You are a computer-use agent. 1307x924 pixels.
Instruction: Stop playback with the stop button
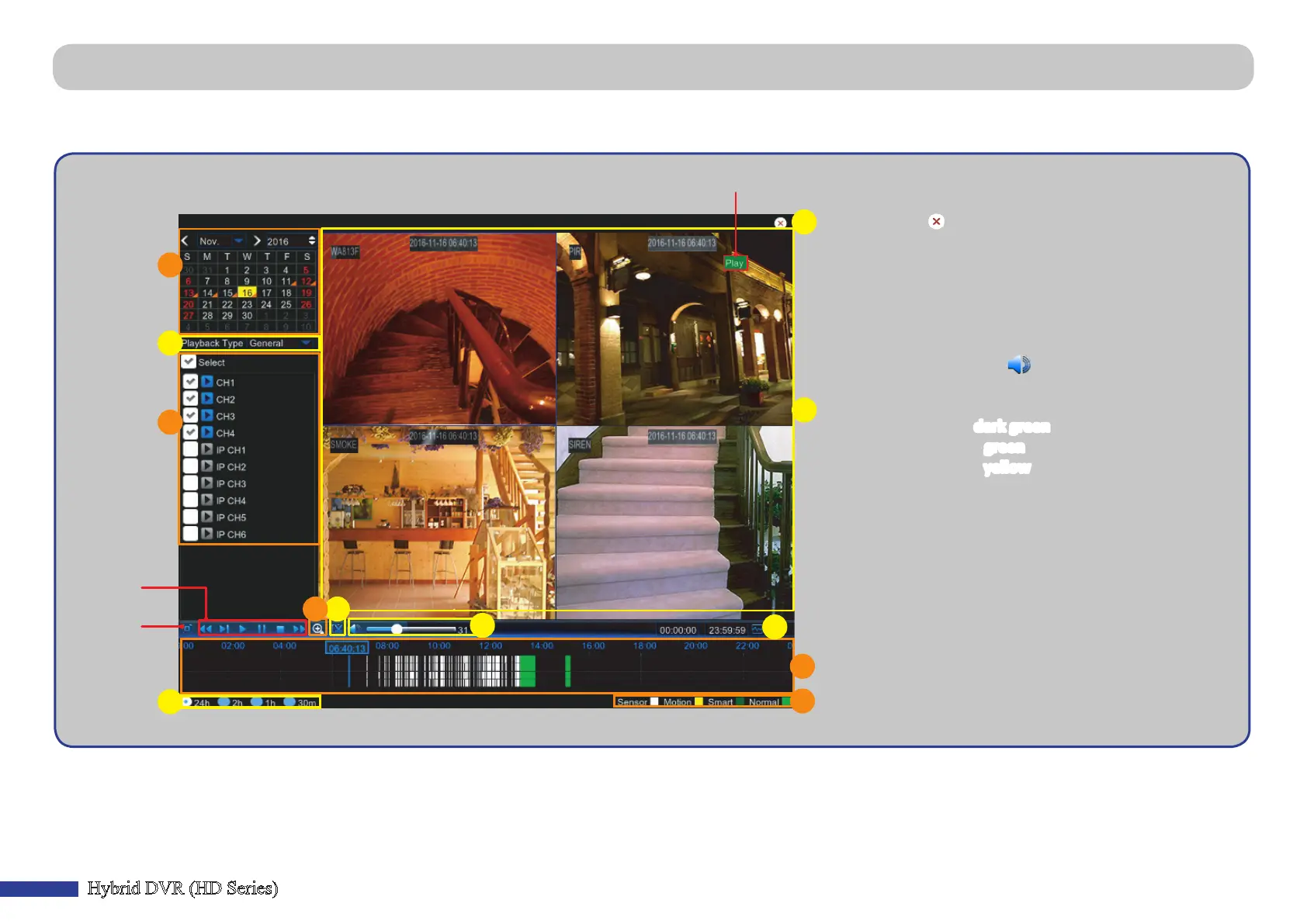(280, 628)
